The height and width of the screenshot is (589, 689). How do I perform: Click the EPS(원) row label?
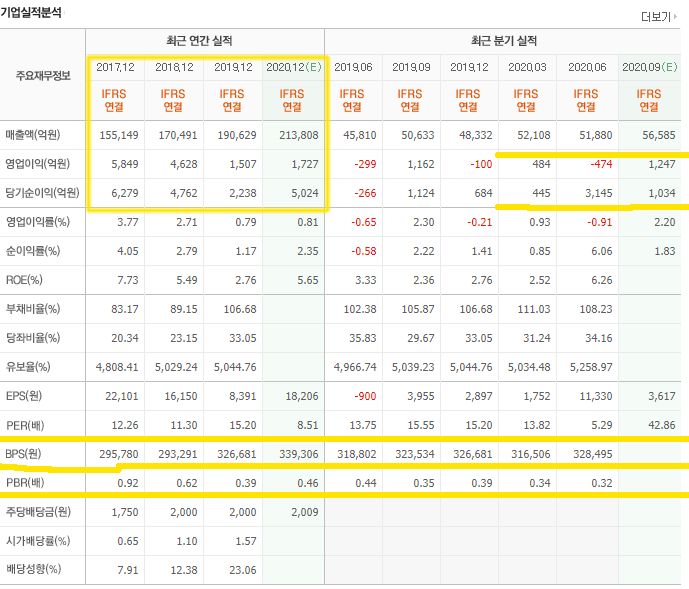pos(24,396)
